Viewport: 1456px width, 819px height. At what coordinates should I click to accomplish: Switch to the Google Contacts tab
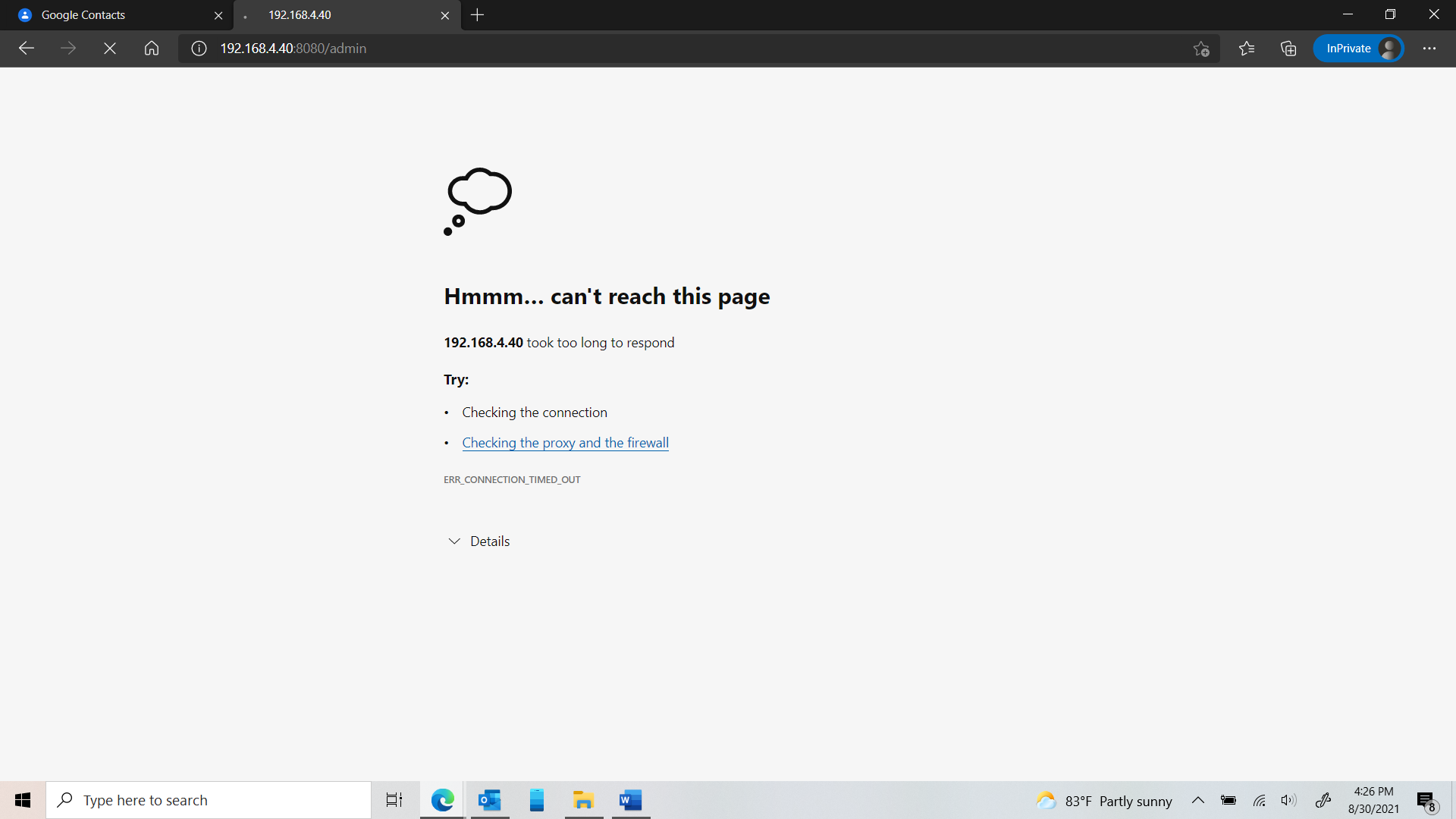click(106, 15)
